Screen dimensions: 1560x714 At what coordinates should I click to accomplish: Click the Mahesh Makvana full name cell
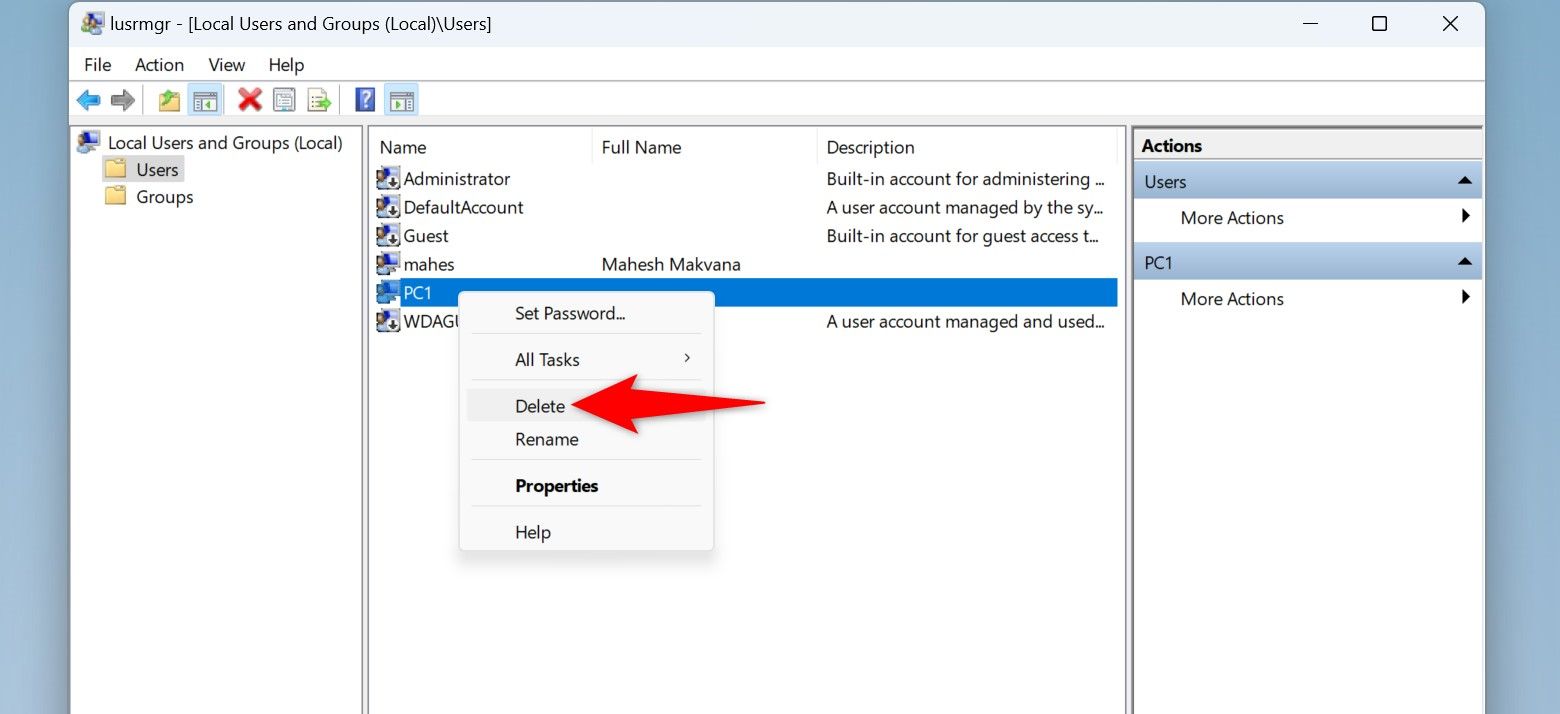(x=671, y=265)
